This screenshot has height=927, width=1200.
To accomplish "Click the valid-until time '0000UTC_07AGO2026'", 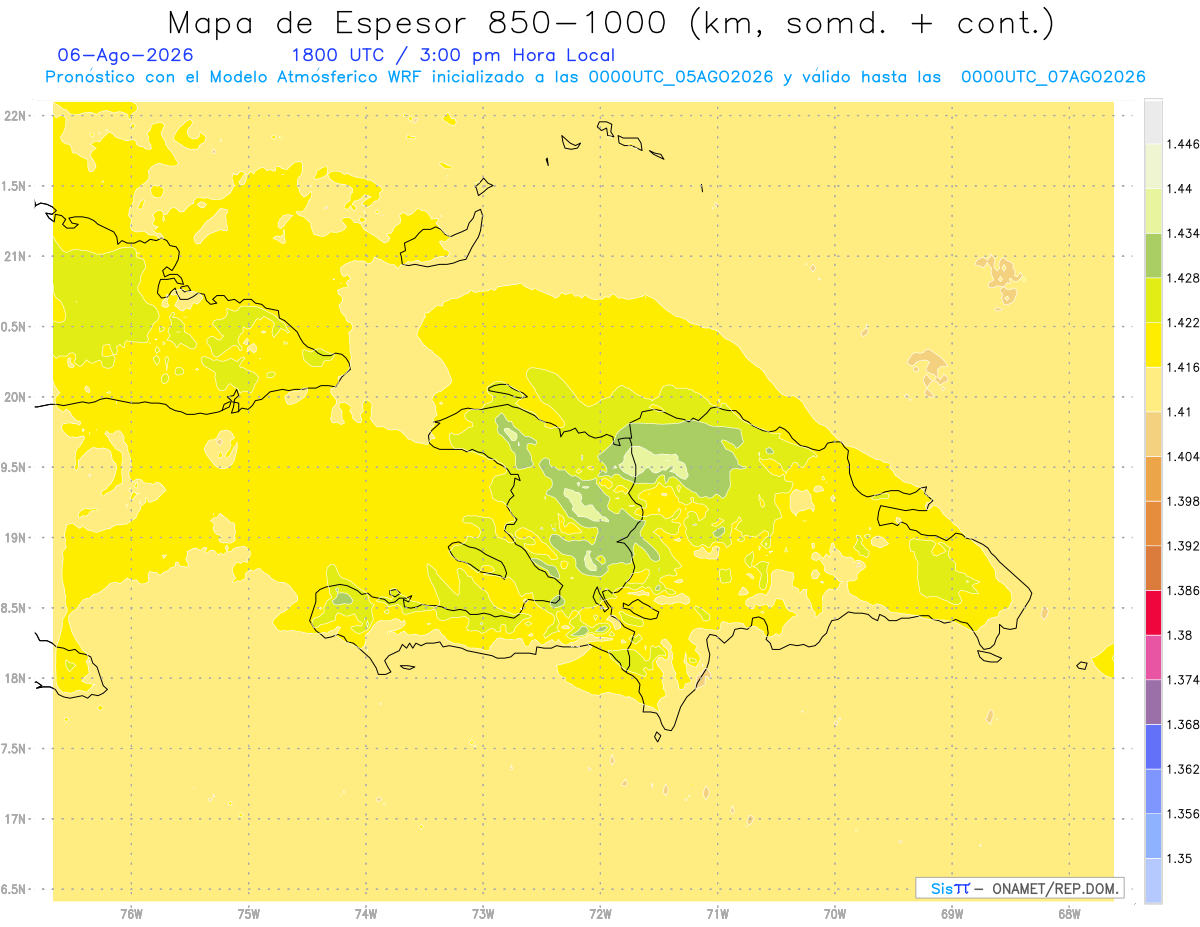I will [x=1053, y=77].
